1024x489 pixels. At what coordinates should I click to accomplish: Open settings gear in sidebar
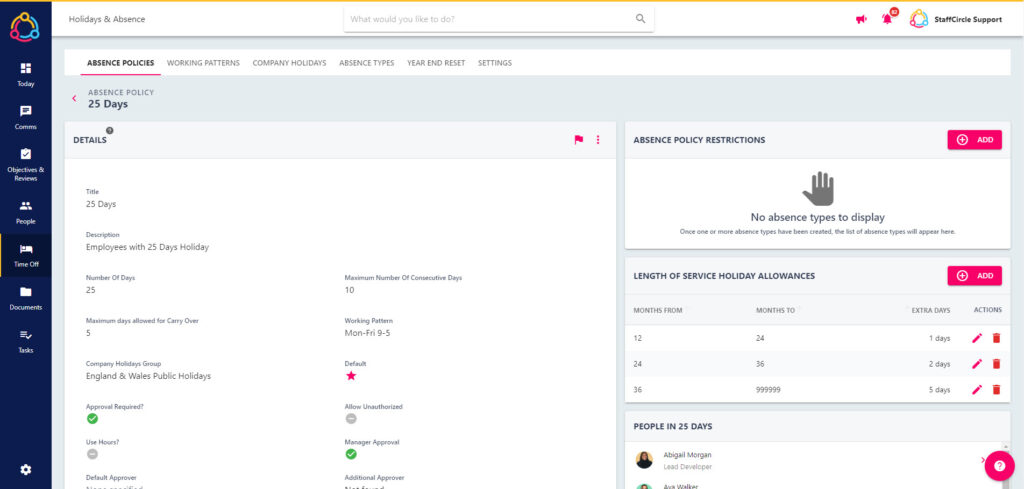pyautogui.click(x=25, y=469)
